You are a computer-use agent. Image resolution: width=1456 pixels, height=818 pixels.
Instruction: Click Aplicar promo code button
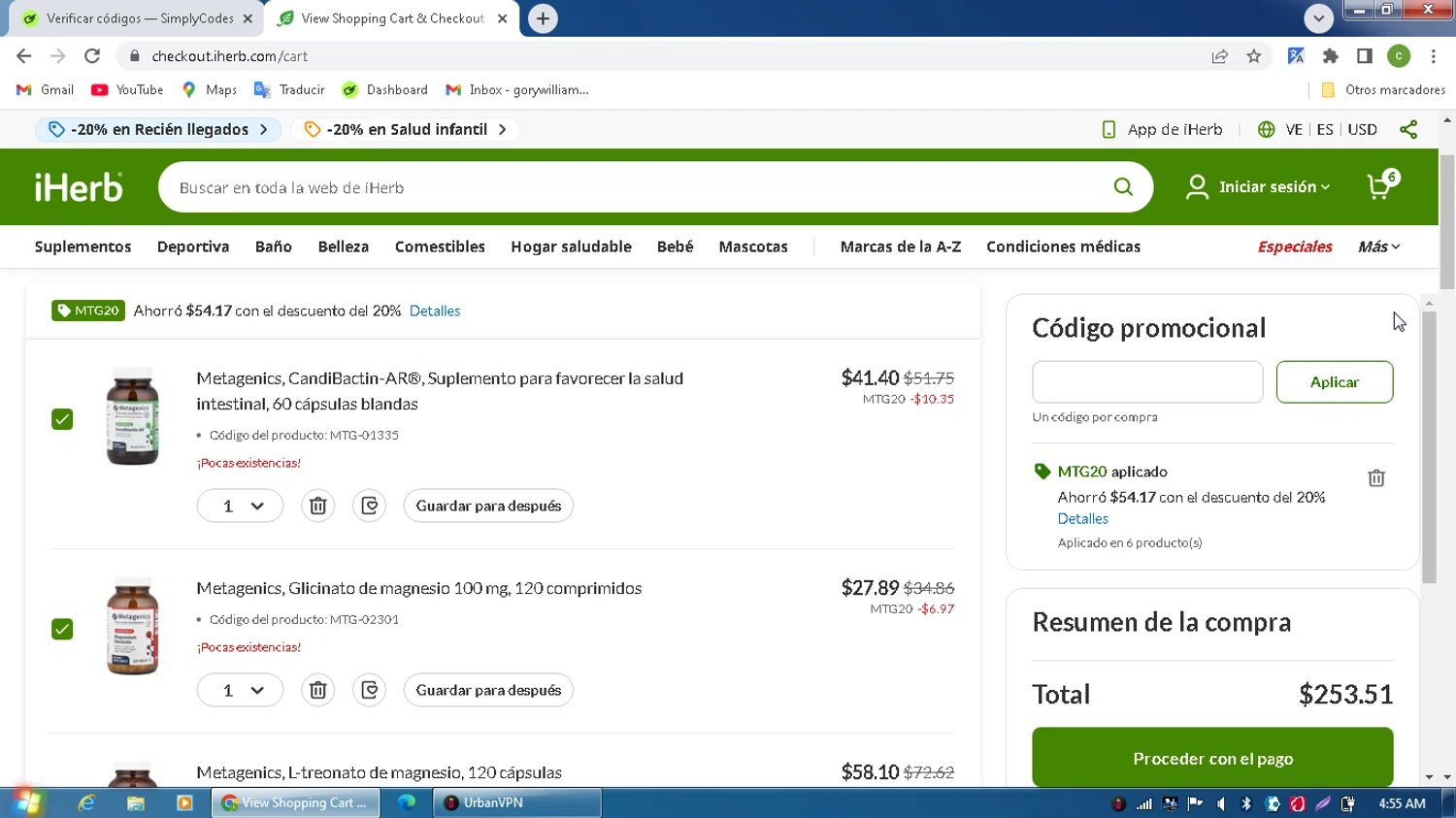[1335, 381]
